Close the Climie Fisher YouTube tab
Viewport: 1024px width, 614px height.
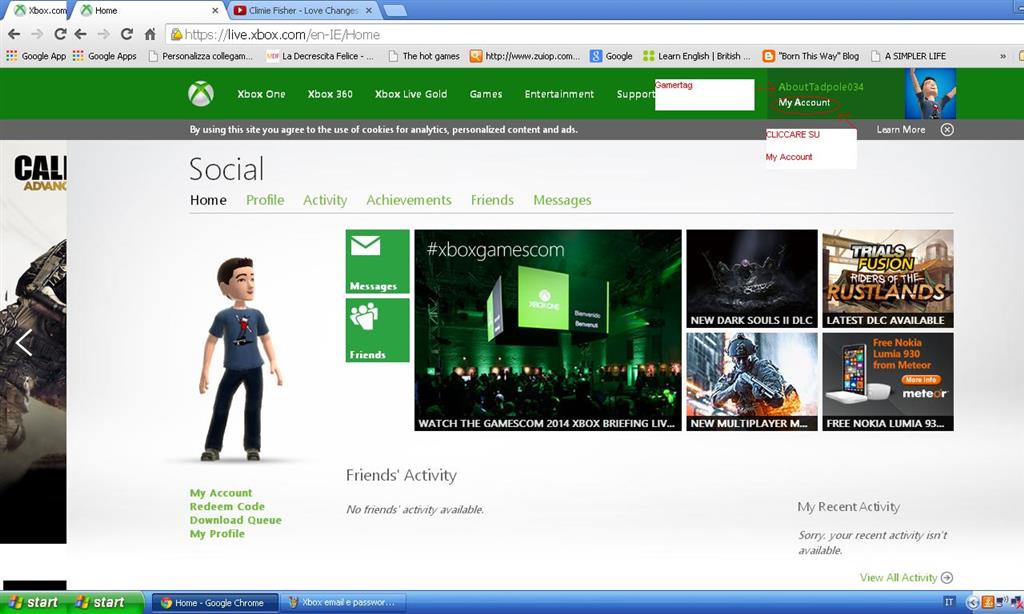coord(369,10)
